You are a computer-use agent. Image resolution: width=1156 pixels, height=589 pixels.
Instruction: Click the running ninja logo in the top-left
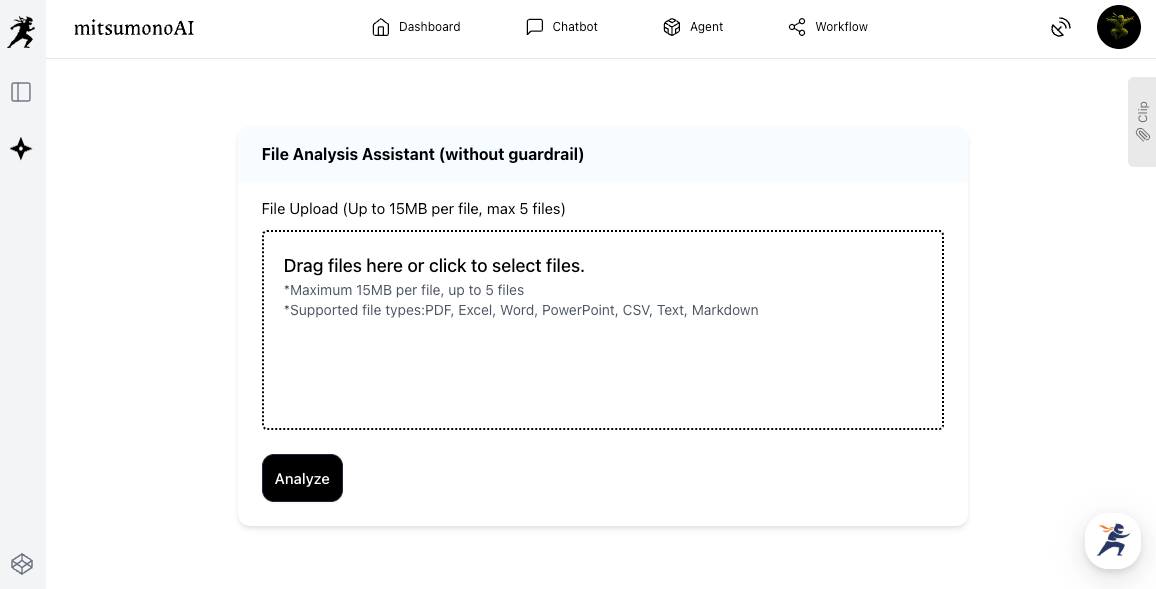[21, 30]
